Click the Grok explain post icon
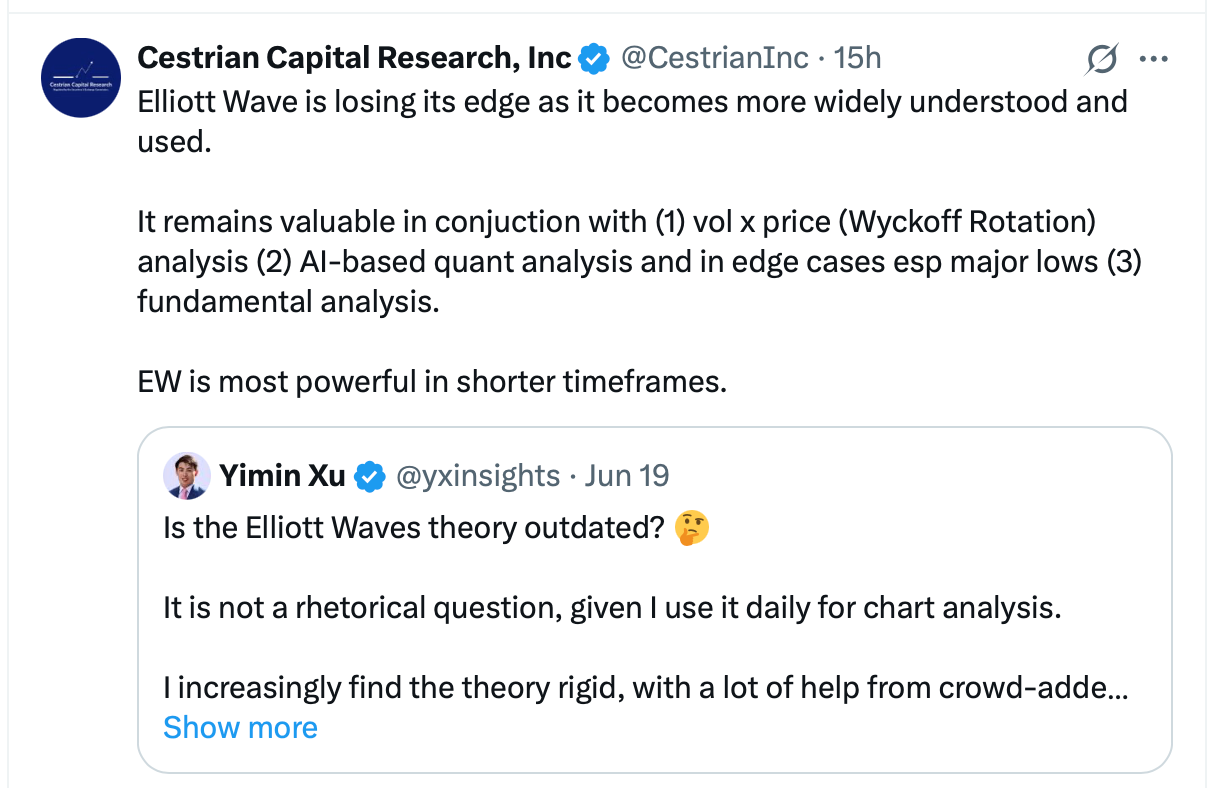Viewport: 1220px width, 788px height. [1101, 60]
